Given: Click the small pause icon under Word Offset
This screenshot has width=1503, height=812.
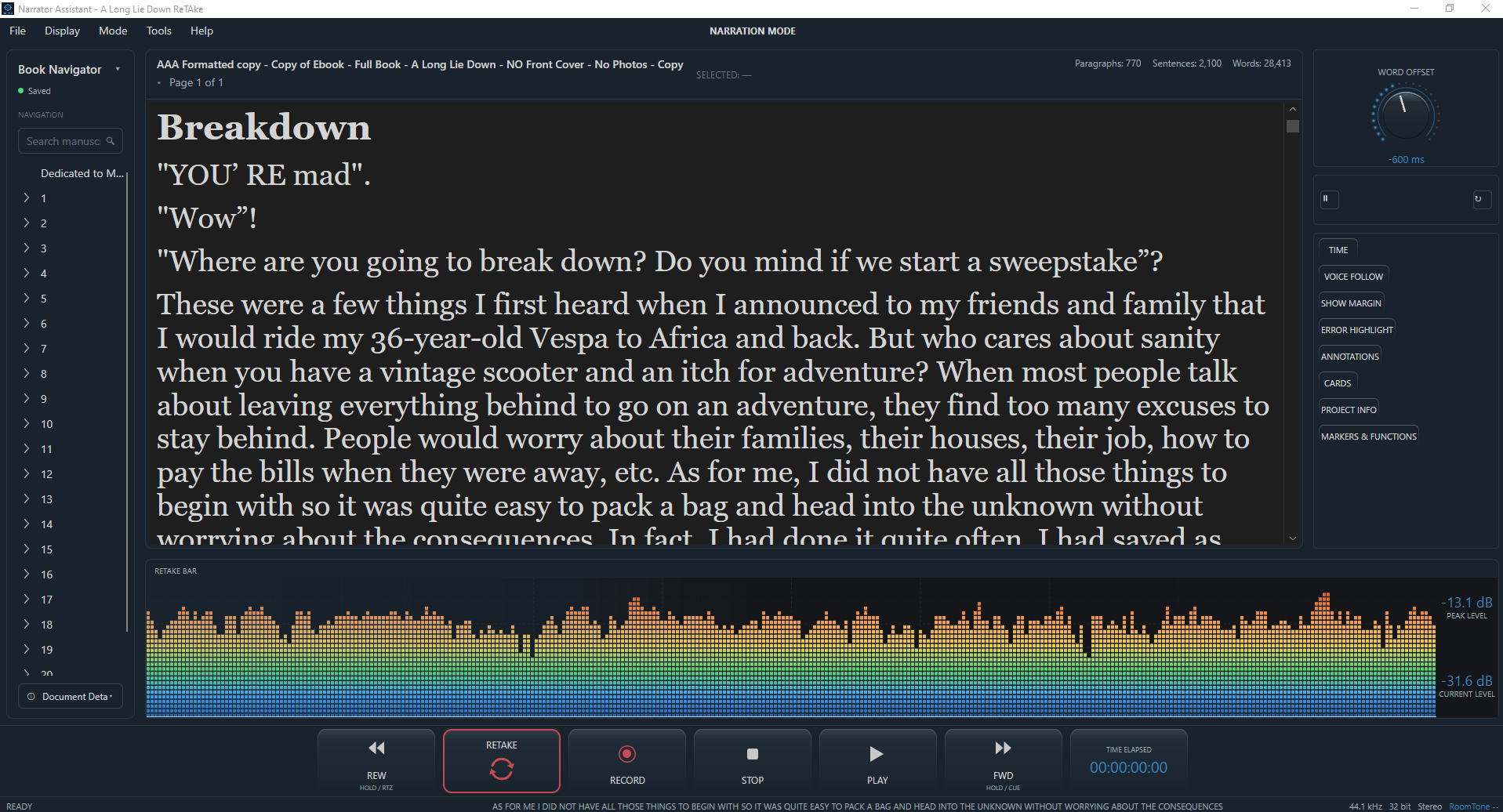Looking at the screenshot, I should click(x=1328, y=199).
